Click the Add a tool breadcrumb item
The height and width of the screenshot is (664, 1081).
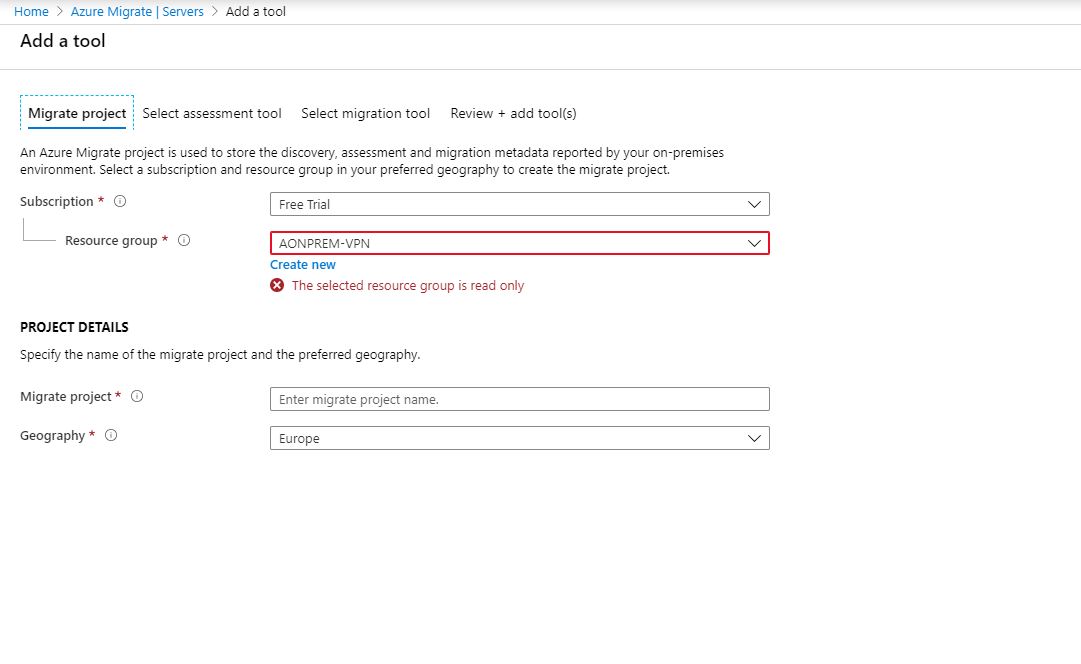pyautogui.click(x=255, y=11)
